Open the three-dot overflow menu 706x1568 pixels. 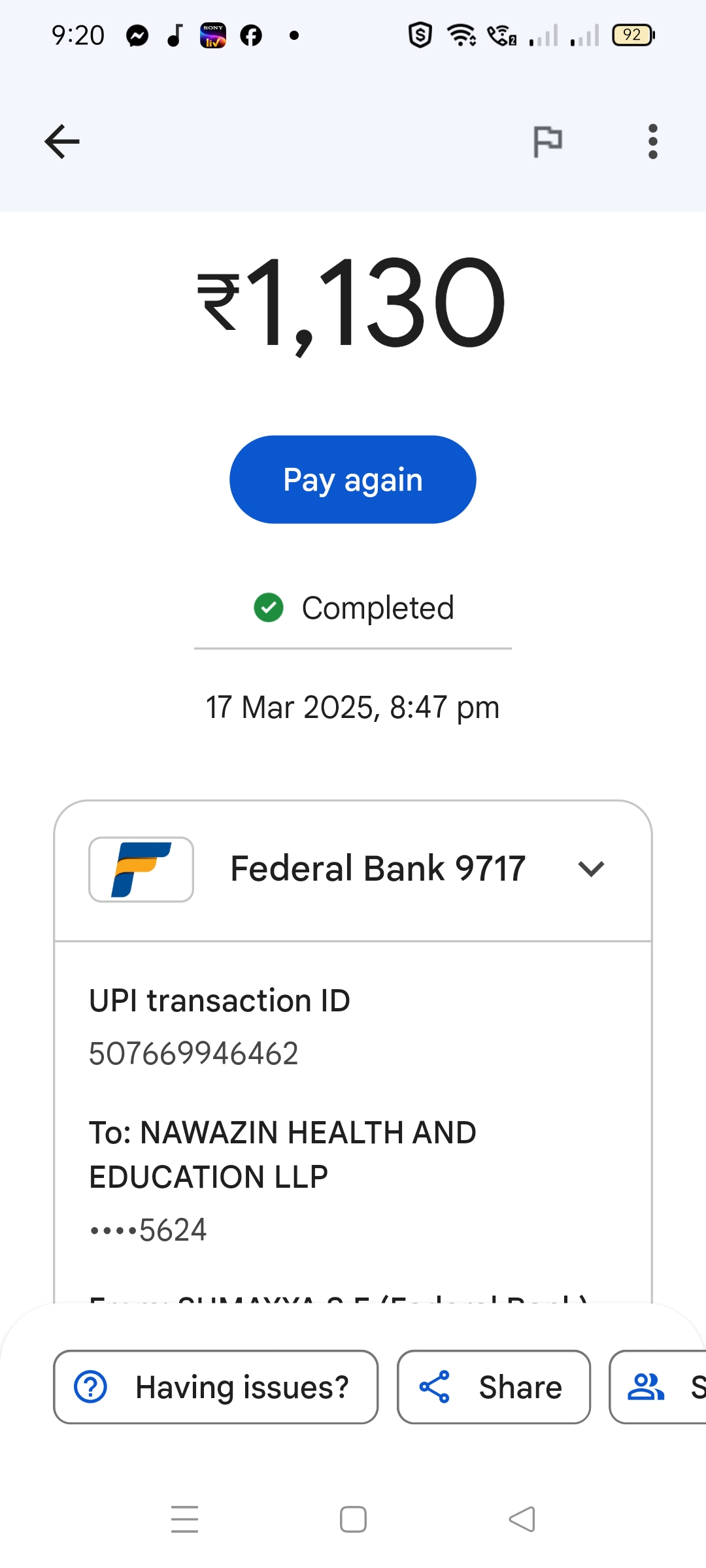[x=652, y=141]
